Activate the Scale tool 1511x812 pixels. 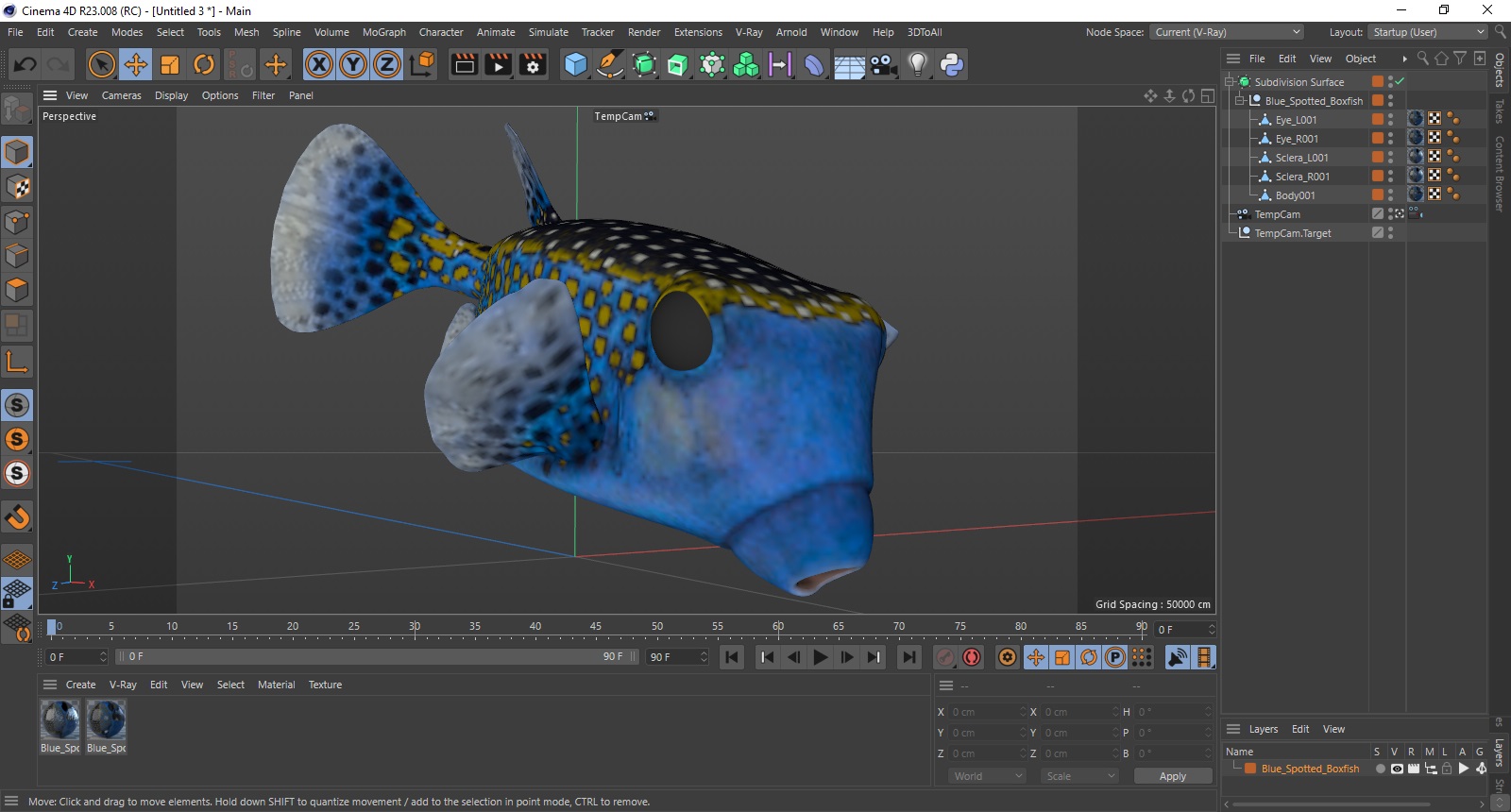(170, 64)
